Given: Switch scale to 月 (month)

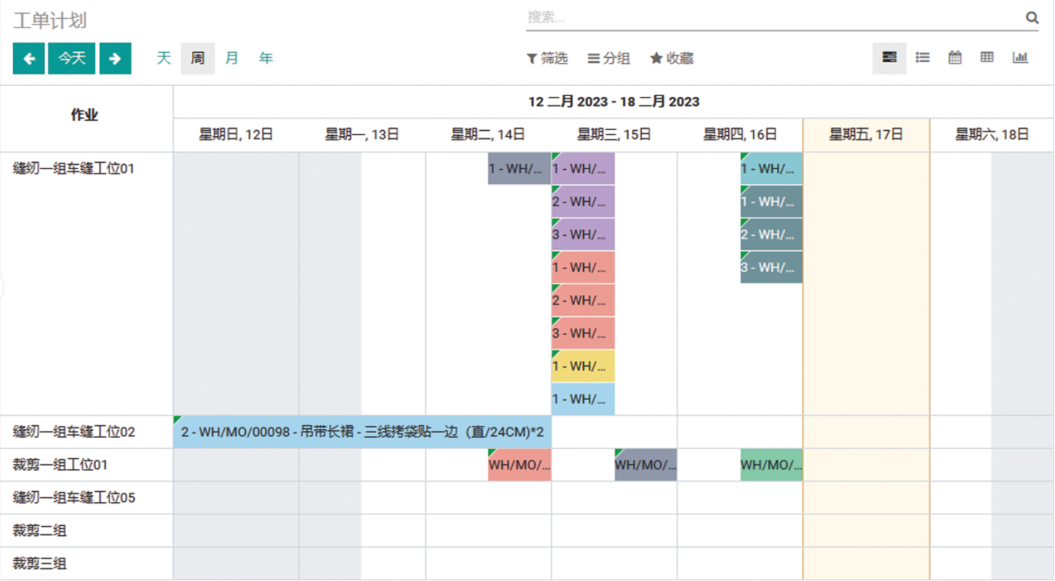Looking at the screenshot, I should (232, 59).
